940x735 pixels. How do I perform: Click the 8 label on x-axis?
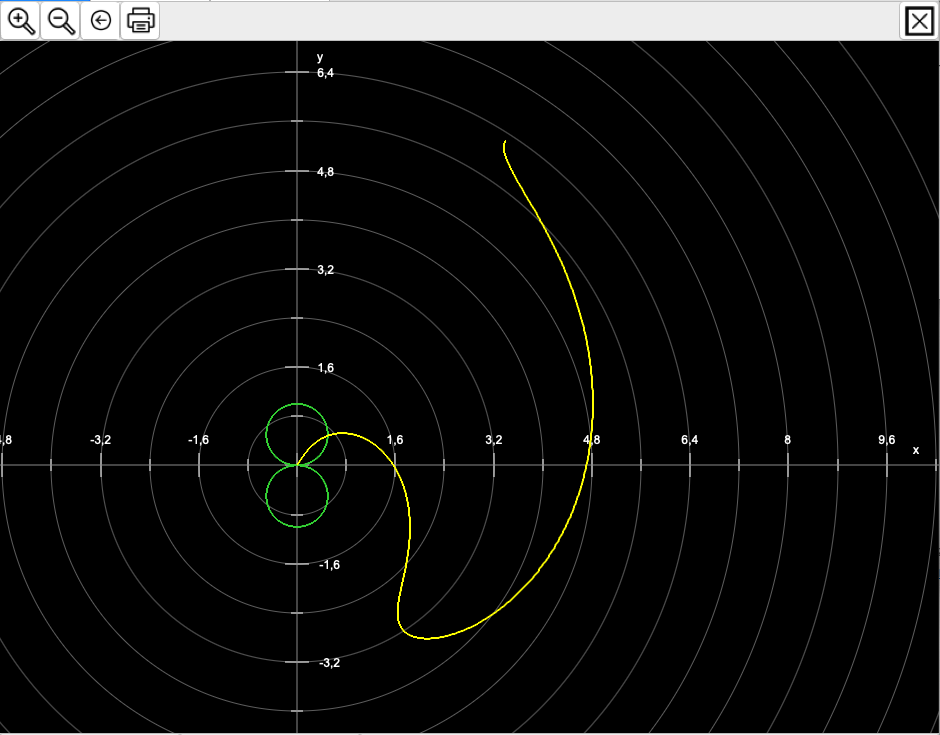788,440
